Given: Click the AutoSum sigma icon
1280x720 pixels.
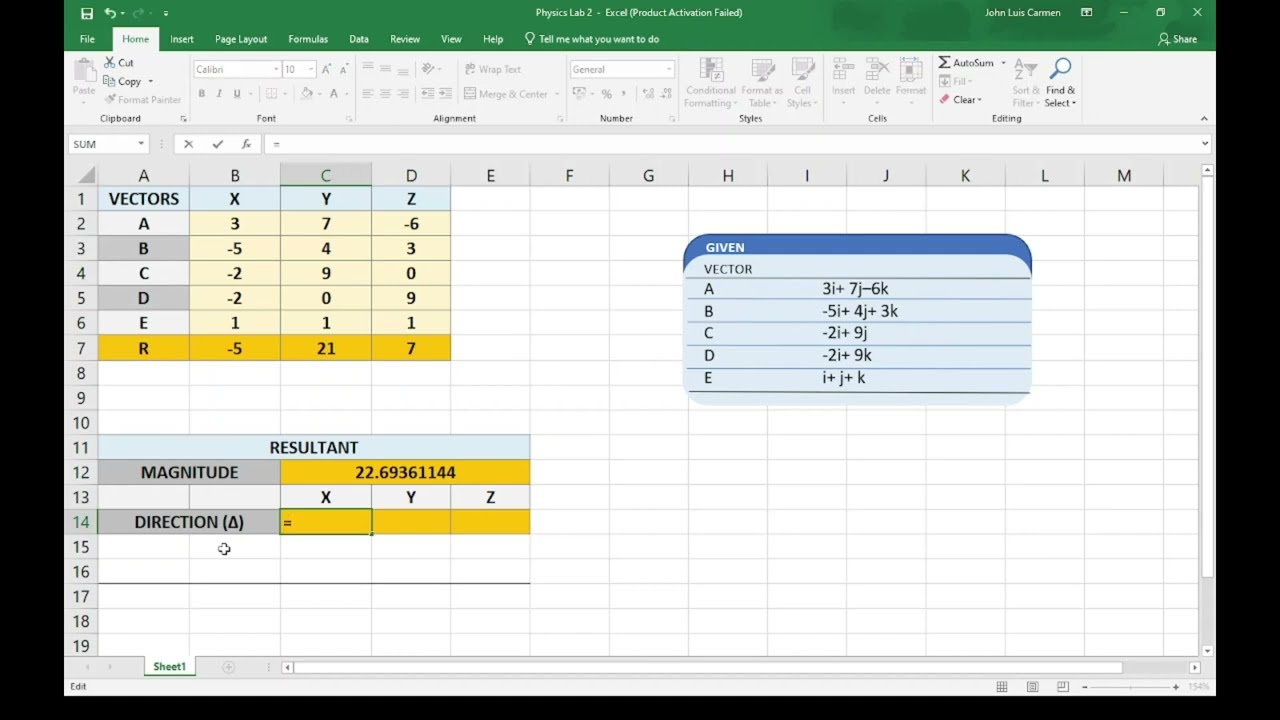Looking at the screenshot, I should point(944,62).
